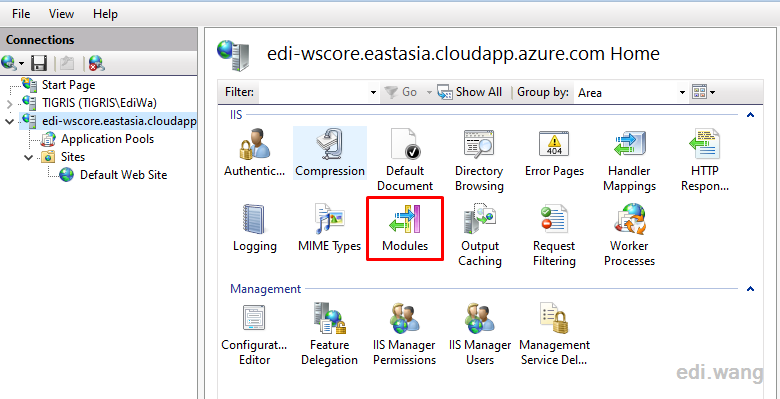Collapse the IIS section group
The image size is (780, 399).
pos(751,115)
